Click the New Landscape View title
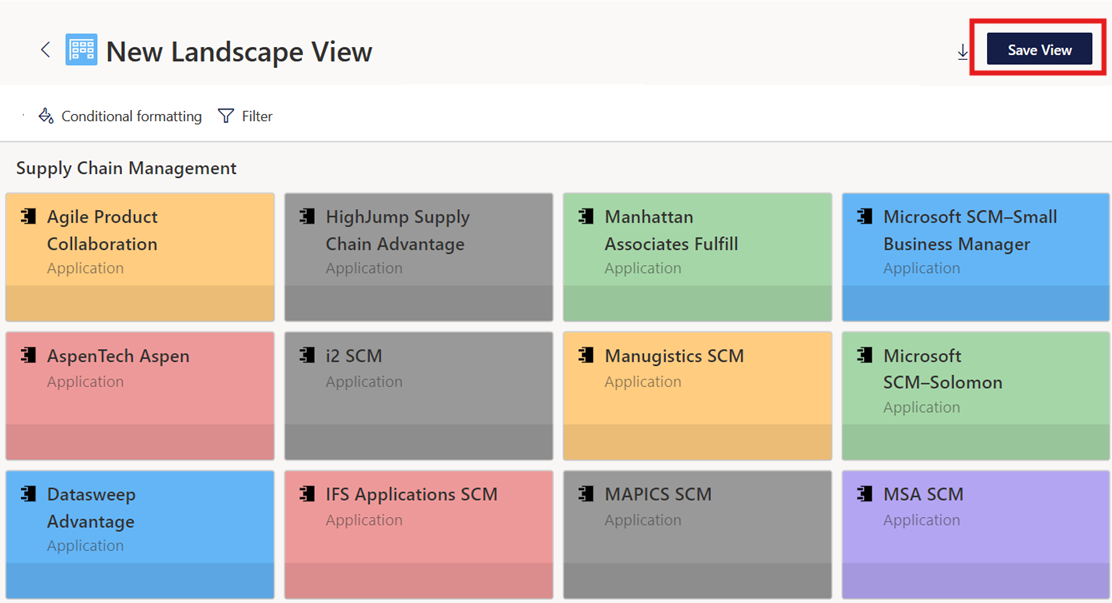1112x603 pixels. click(x=239, y=52)
